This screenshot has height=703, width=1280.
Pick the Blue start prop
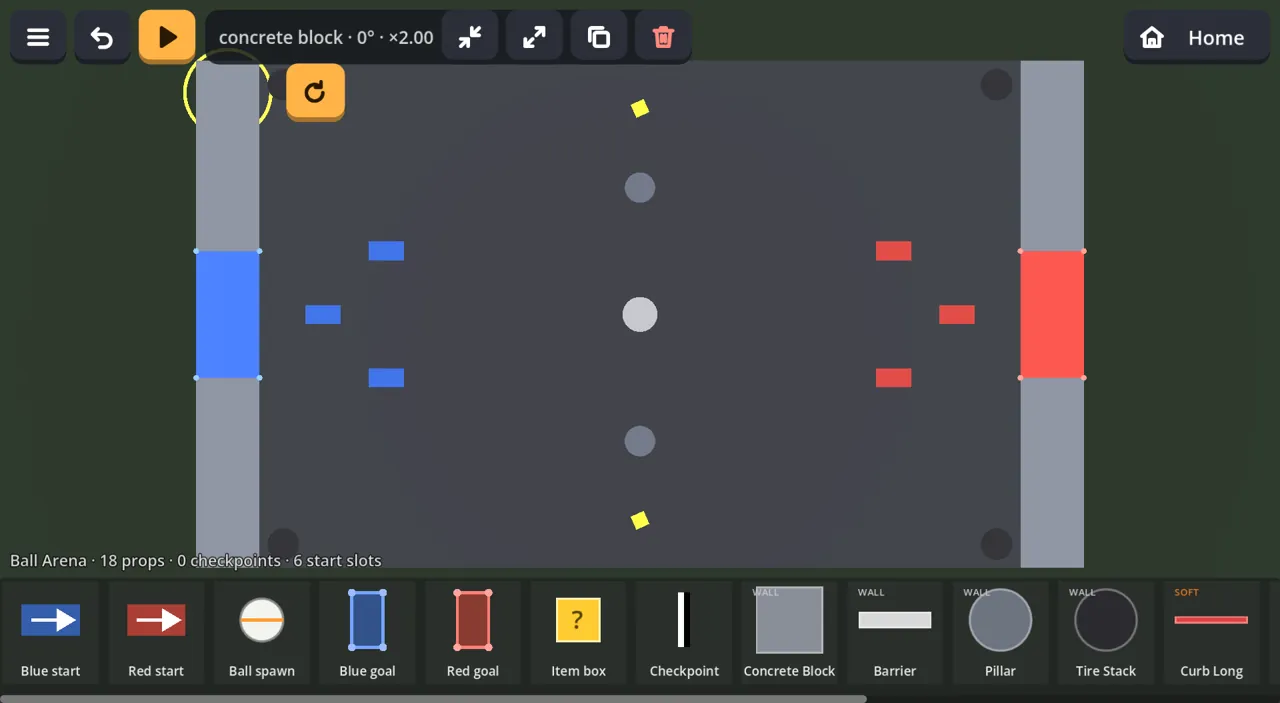51,632
